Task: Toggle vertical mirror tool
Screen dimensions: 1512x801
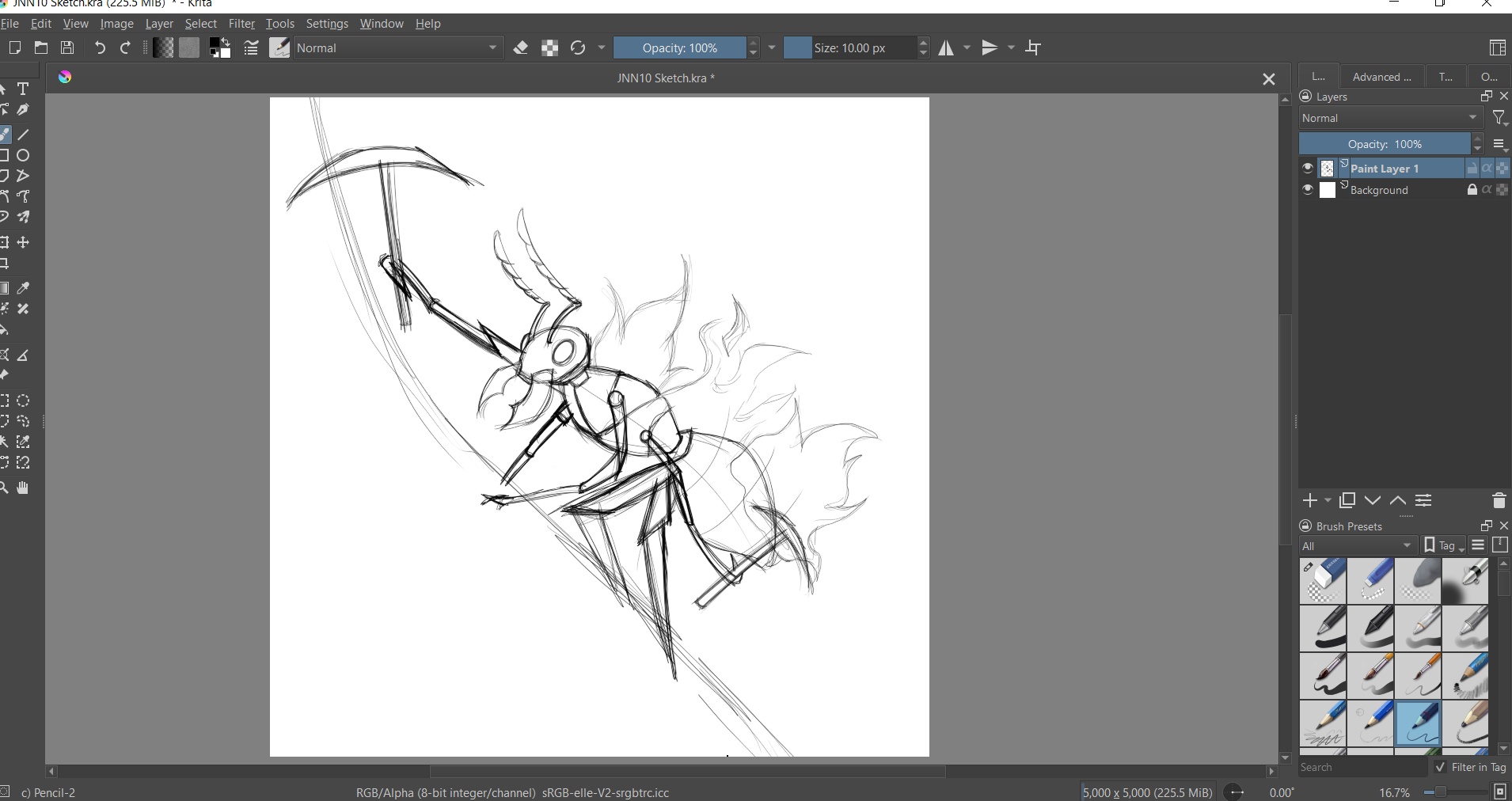Action: [x=990, y=48]
